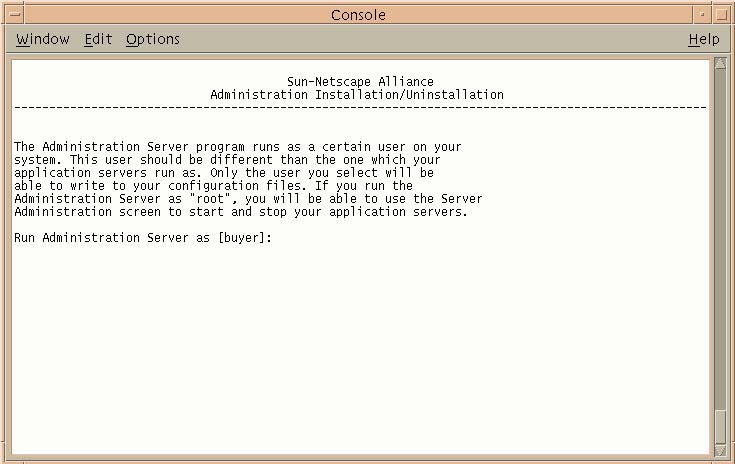
Task: Open the Options menu
Action: click(x=153, y=39)
